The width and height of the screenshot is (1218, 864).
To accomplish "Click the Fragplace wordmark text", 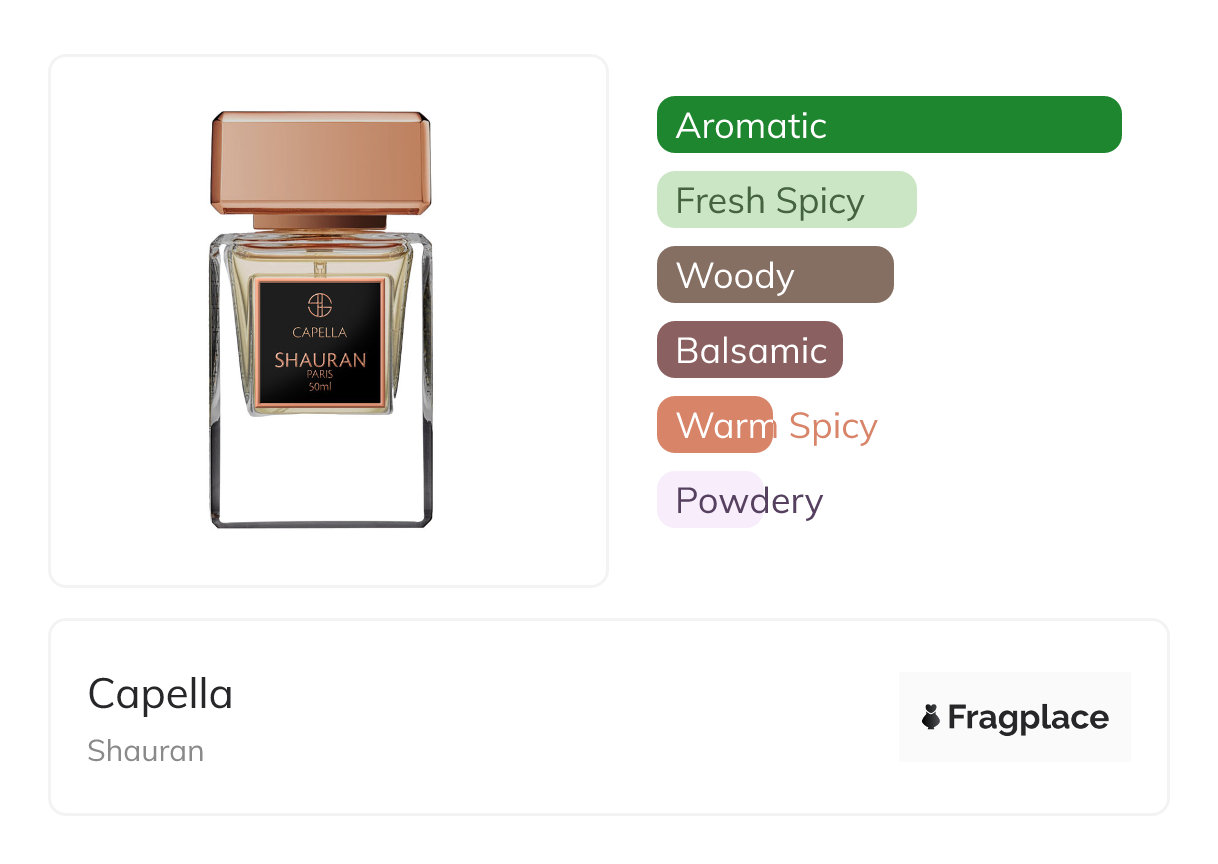I will pyautogui.click(x=1028, y=717).
